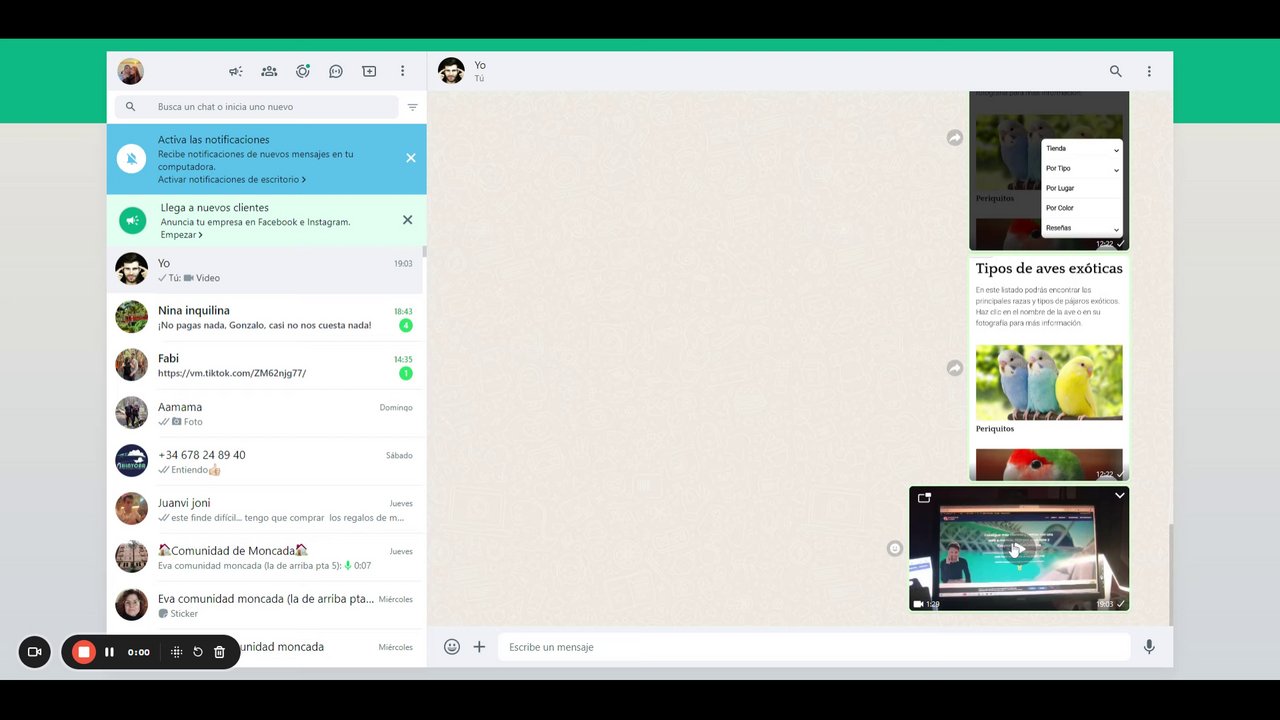The height and width of the screenshot is (720, 1280).
Task: Open the 'Comunidad de Moncada' chat
Action: [265, 558]
